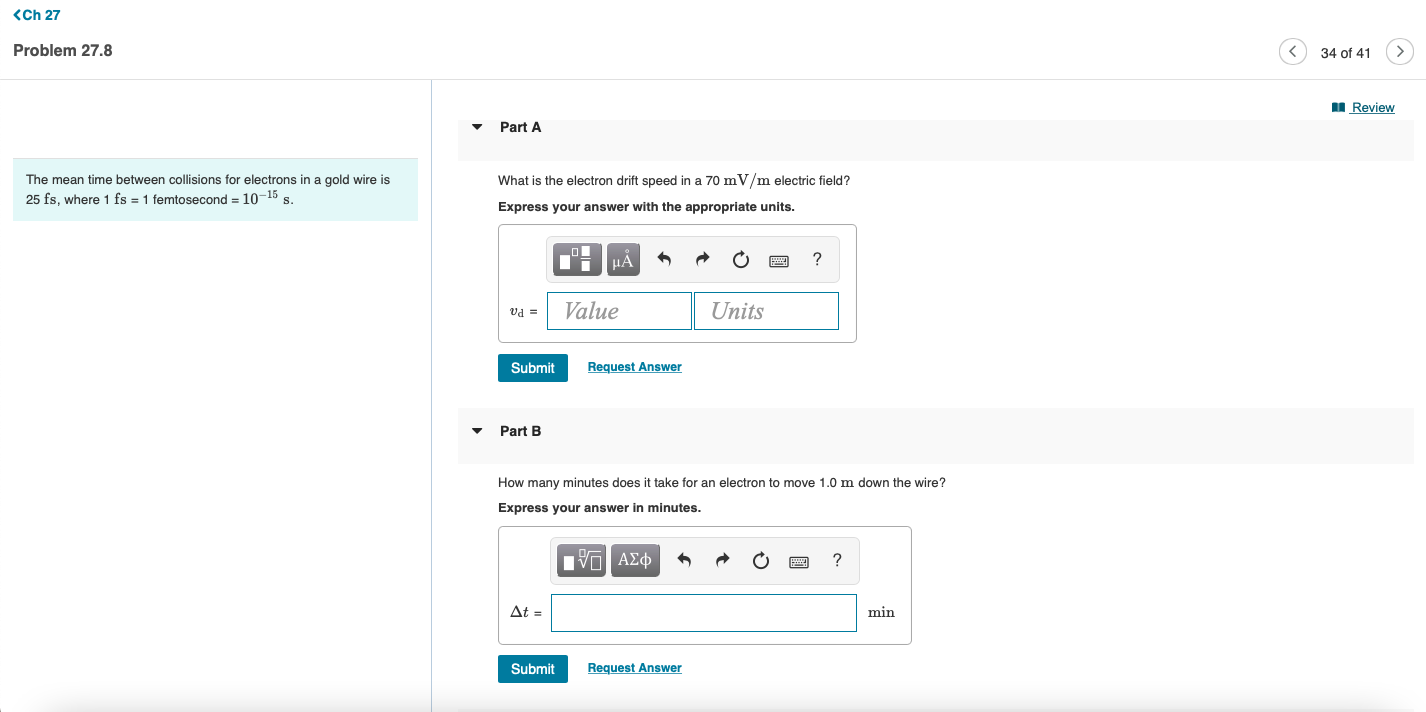The width and height of the screenshot is (1426, 712).
Task: Go to previous problem arrow
Action: tap(1293, 51)
